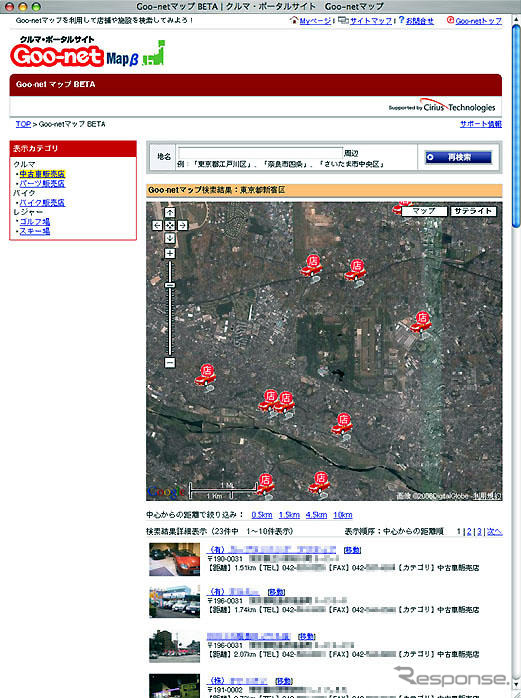
Task: Open thumbnail of the 1.74km result
Action: point(175,601)
